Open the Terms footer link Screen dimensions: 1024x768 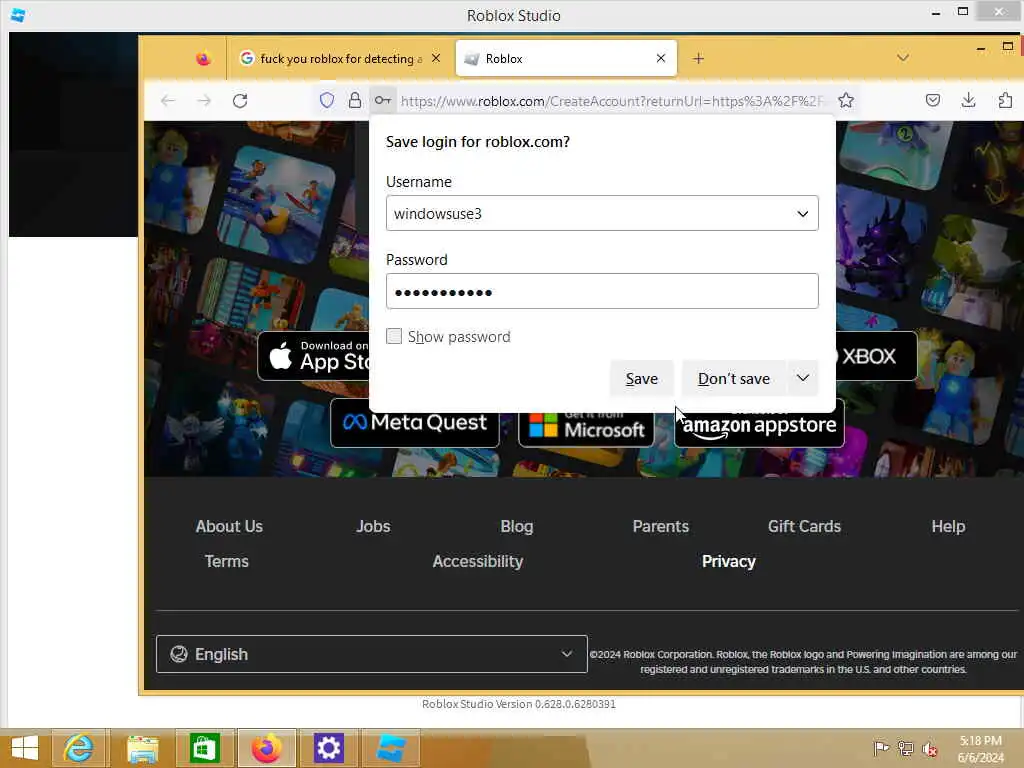pos(227,562)
